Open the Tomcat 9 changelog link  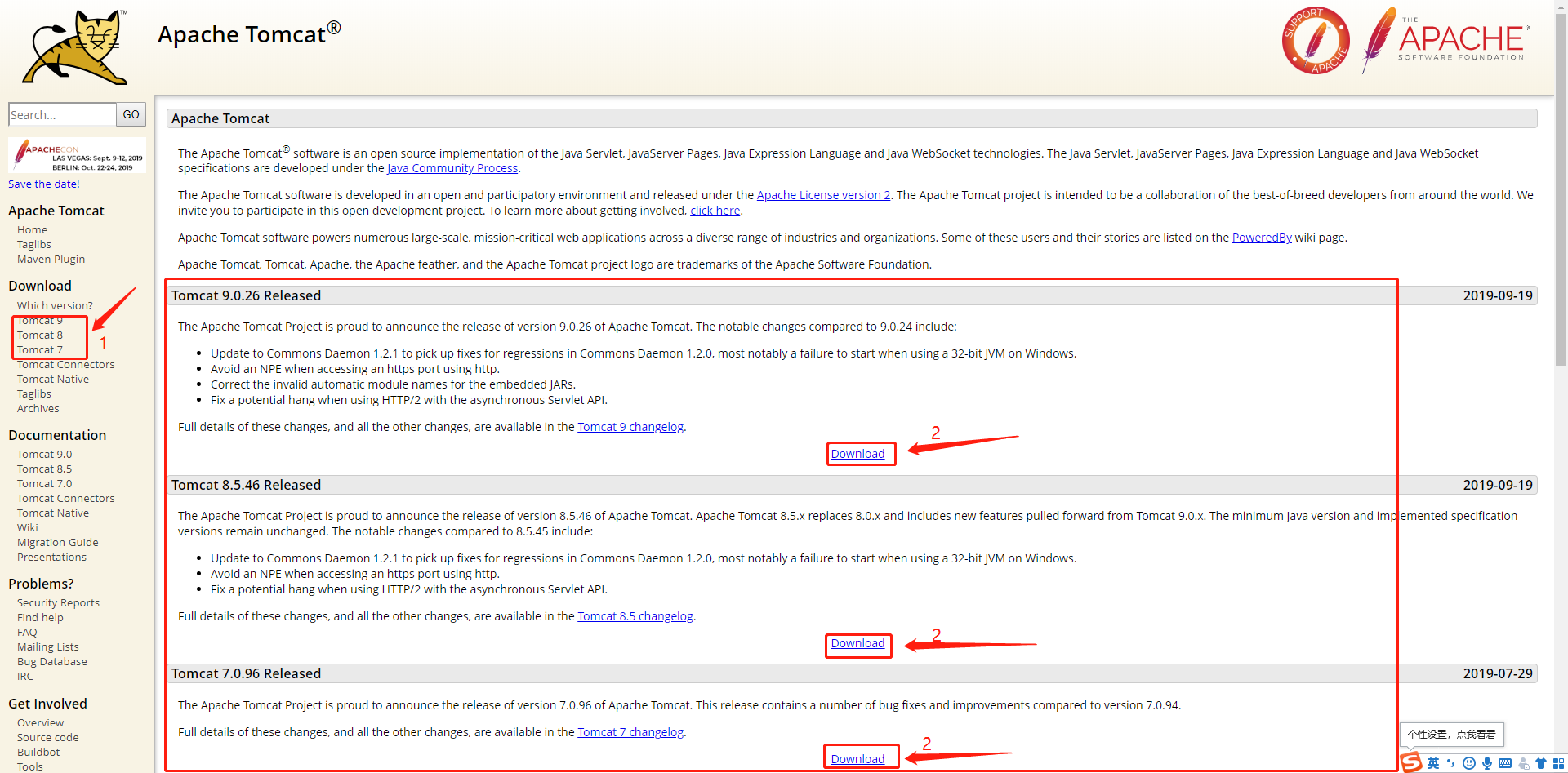pos(630,427)
